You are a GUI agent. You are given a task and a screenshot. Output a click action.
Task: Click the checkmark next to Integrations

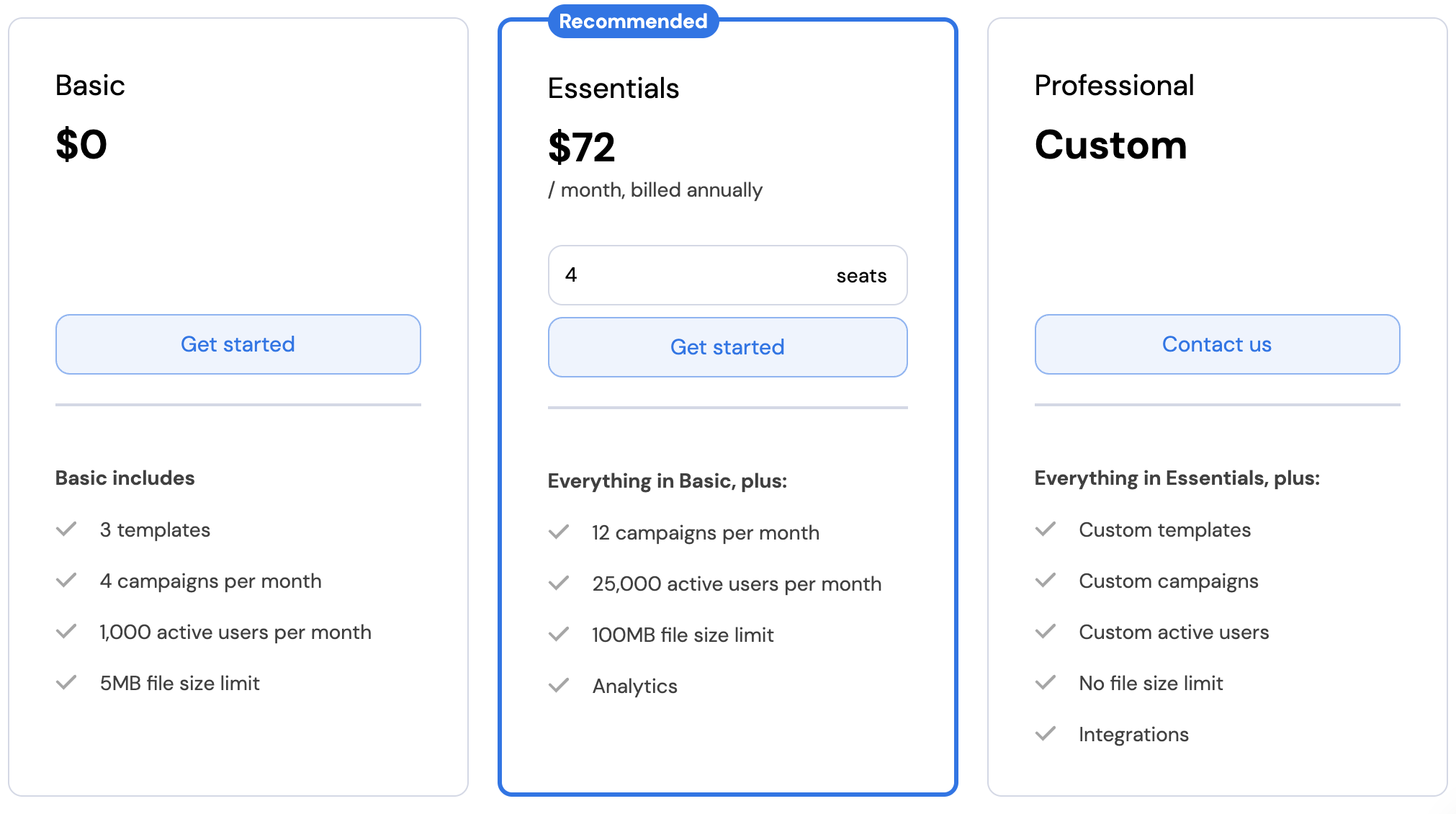(x=1046, y=734)
